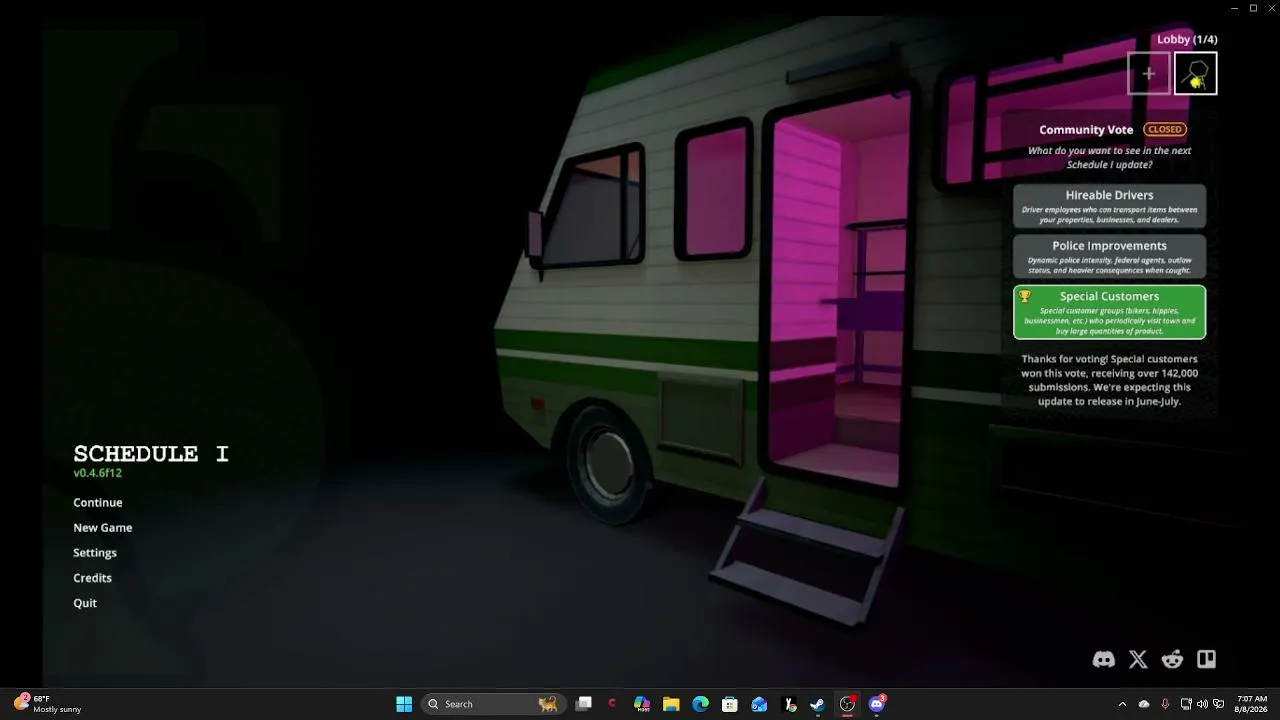Select the Hireable Drivers vote option
1280x720 pixels.
(1110, 206)
